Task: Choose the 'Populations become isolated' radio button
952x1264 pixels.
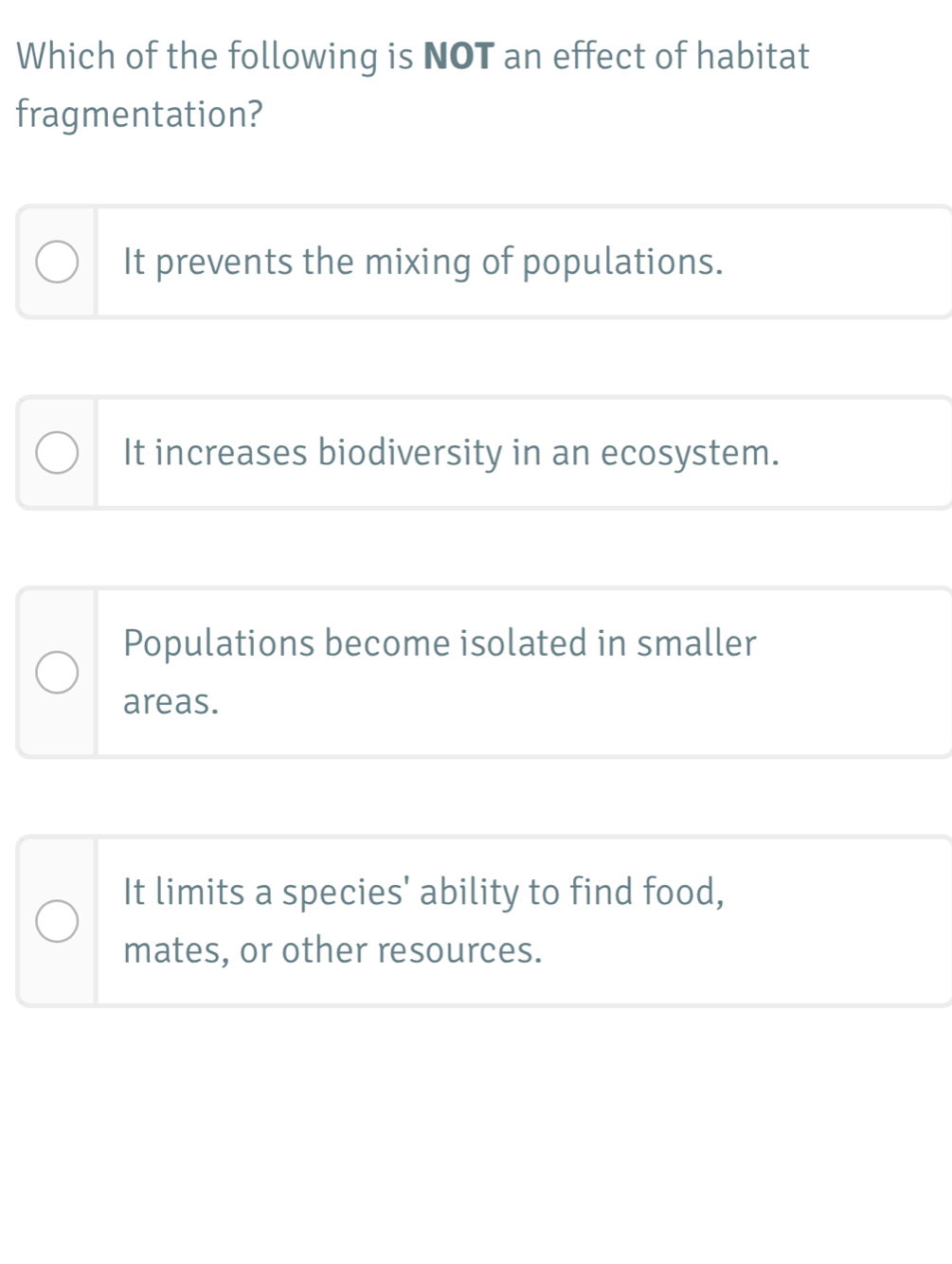Action: click(57, 673)
